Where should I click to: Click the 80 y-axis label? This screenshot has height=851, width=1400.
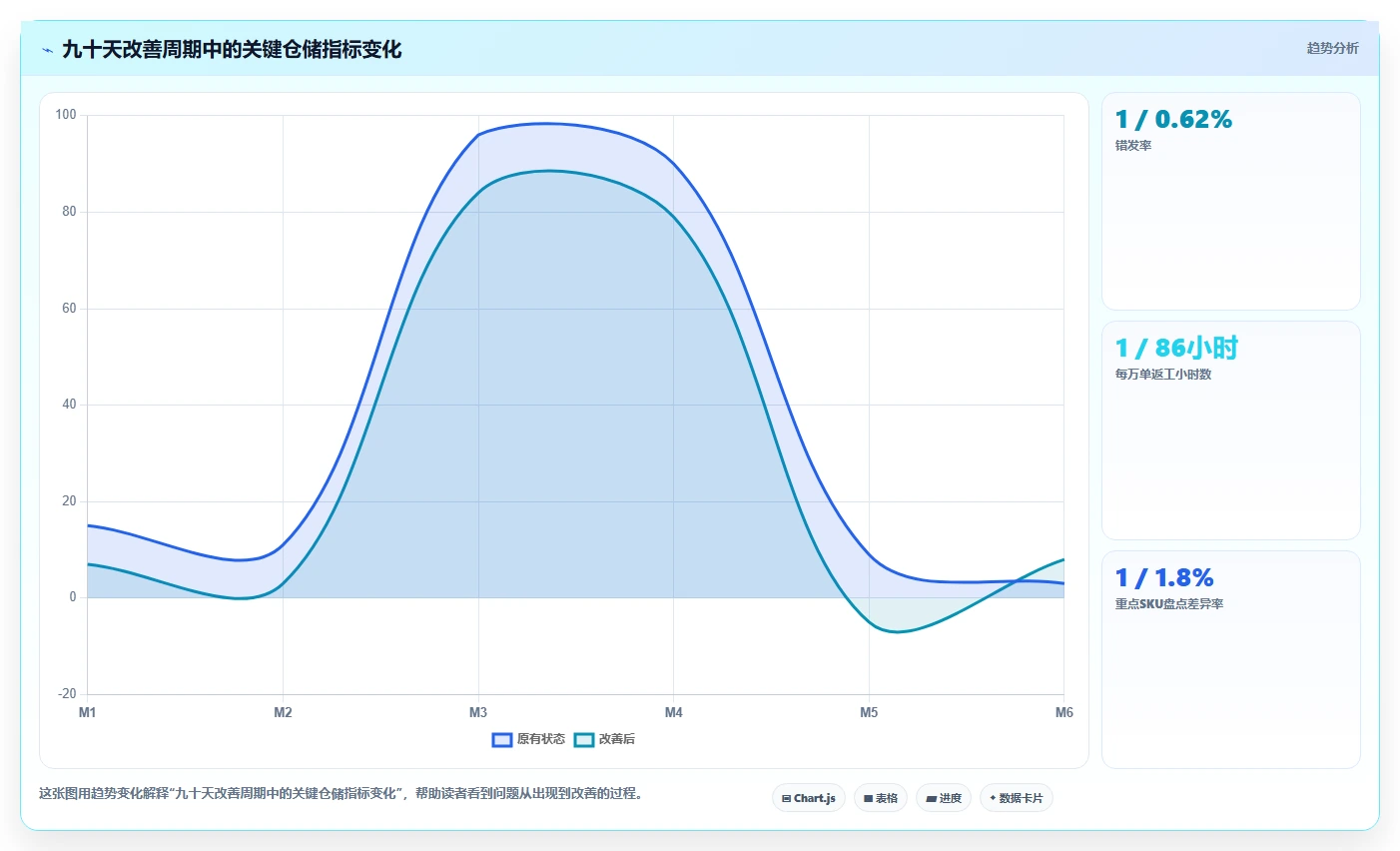coord(69,212)
